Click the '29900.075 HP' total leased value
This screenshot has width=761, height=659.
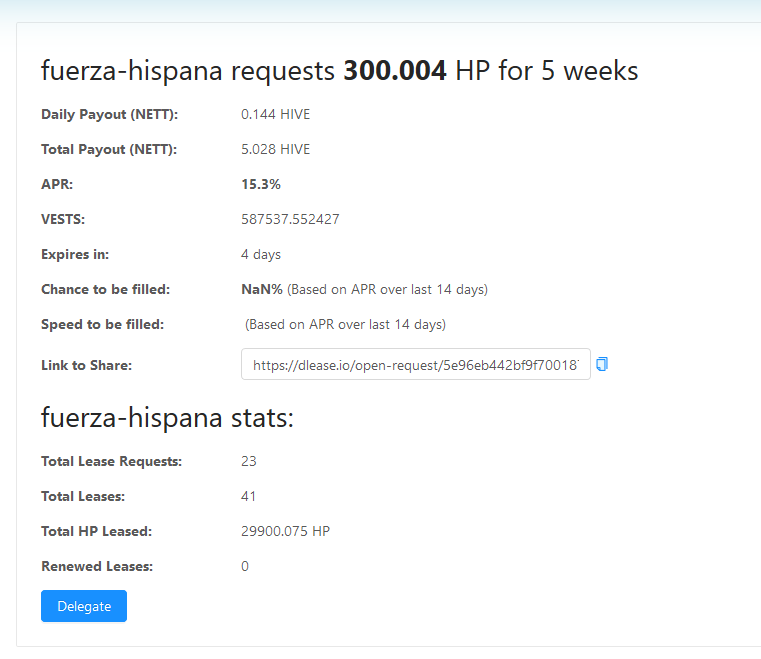pyautogui.click(x=285, y=531)
